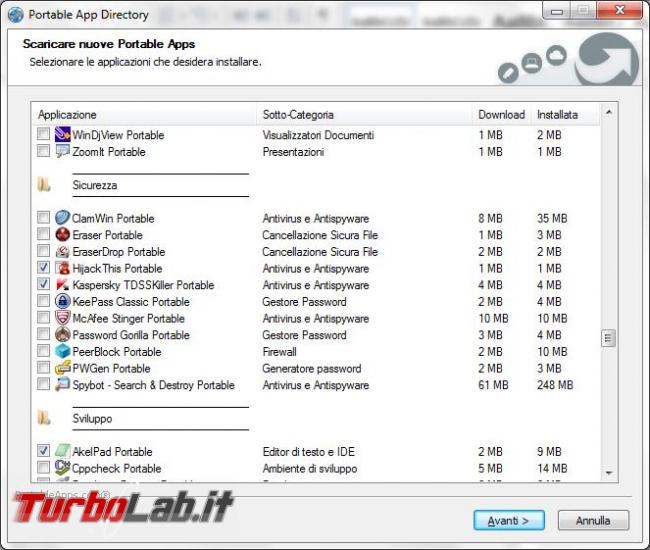650x550 pixels.
Task: Uncheck the HijackThis Portable checkbox
Action: [x=43, y=267]
